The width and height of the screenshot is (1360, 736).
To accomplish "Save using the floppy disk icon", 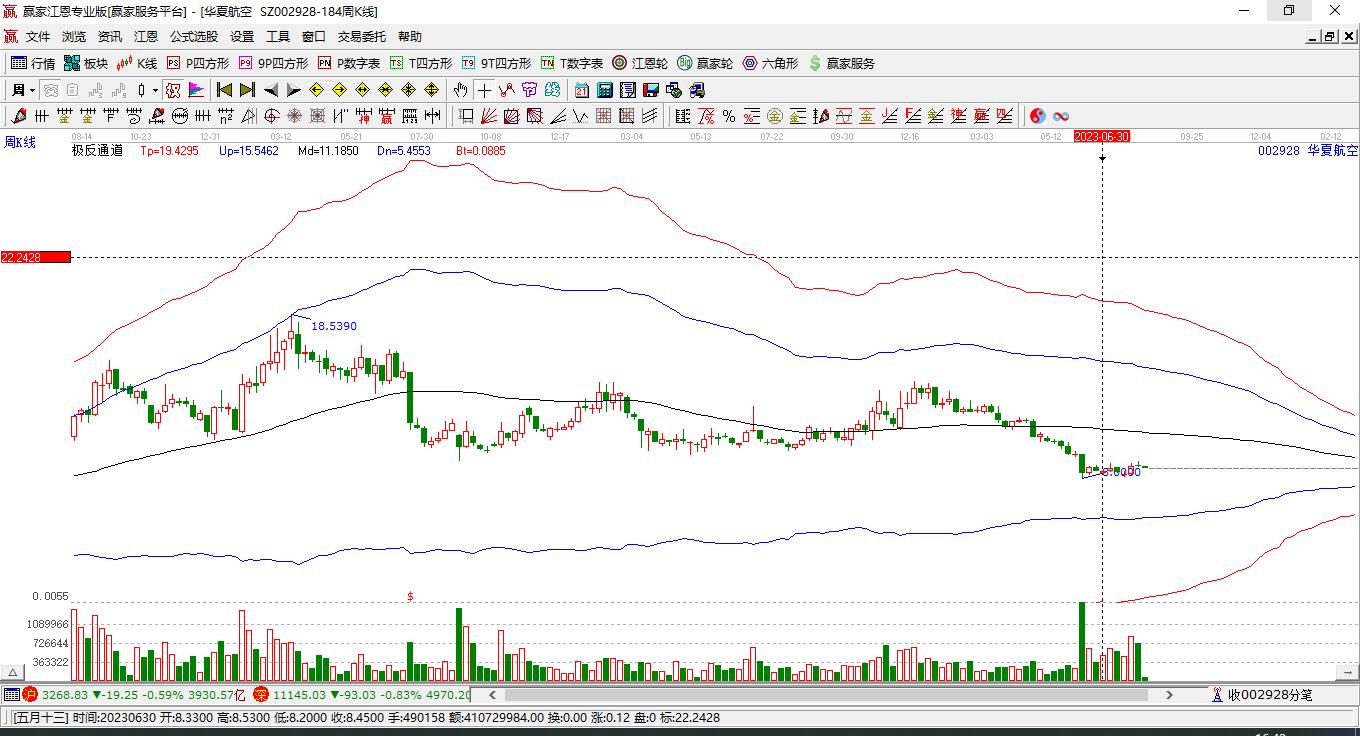I will (650, 90).
